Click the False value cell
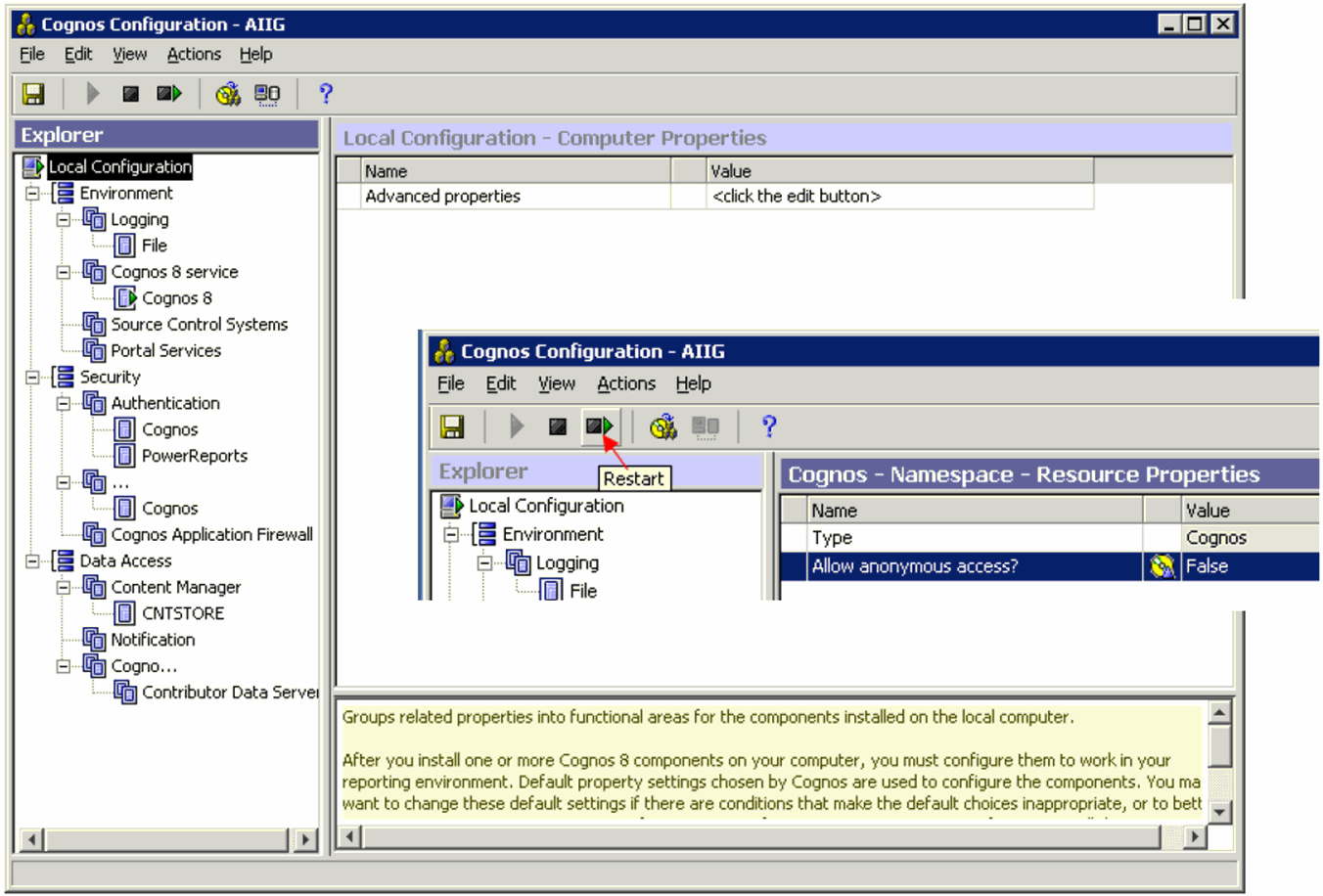 pos(1250,566)
